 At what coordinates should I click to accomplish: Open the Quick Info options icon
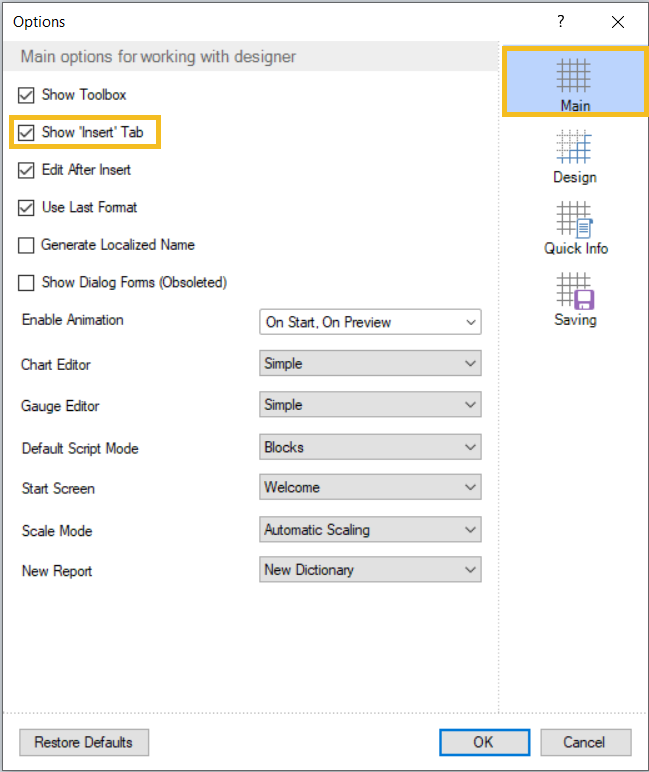click(x=575, y=219)
